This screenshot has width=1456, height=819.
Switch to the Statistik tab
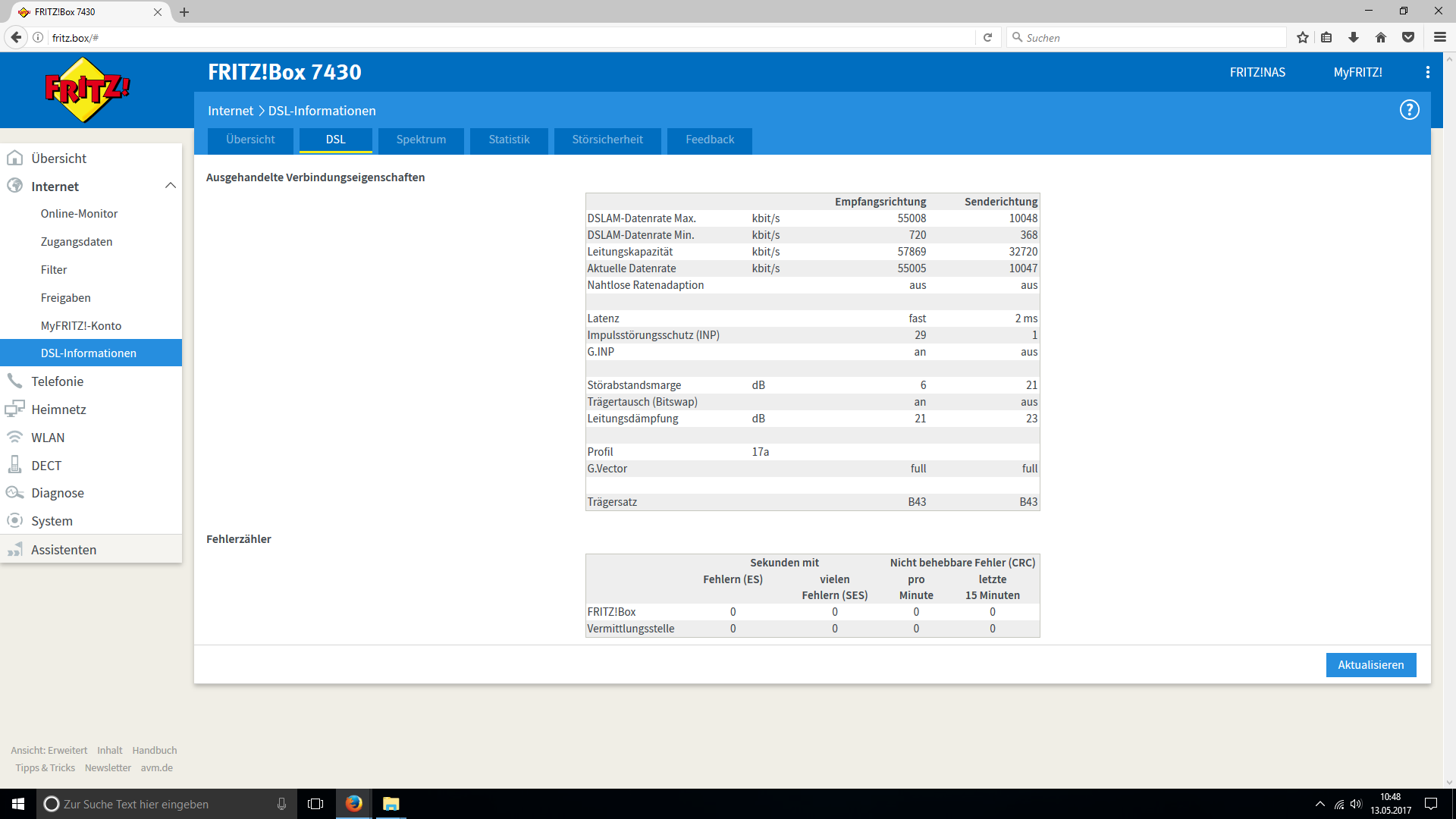509,140
